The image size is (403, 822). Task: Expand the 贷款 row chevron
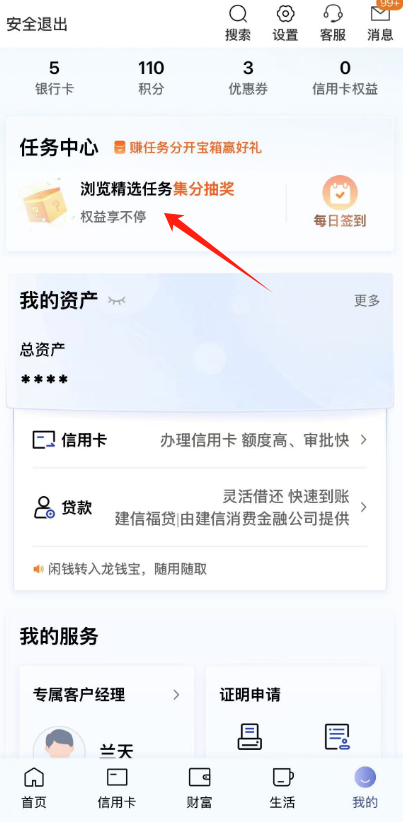pyautogui.click(x=363, y=507)
